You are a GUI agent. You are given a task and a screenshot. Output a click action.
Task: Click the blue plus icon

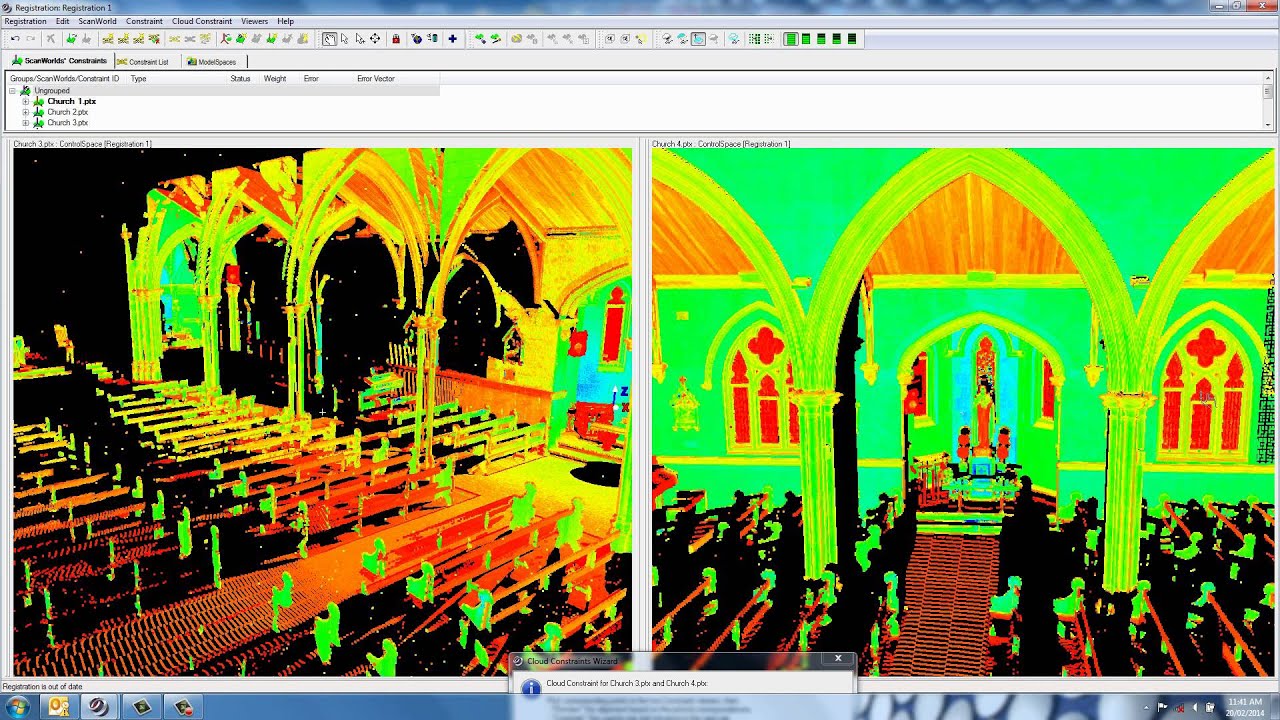(x=452, y=39)
